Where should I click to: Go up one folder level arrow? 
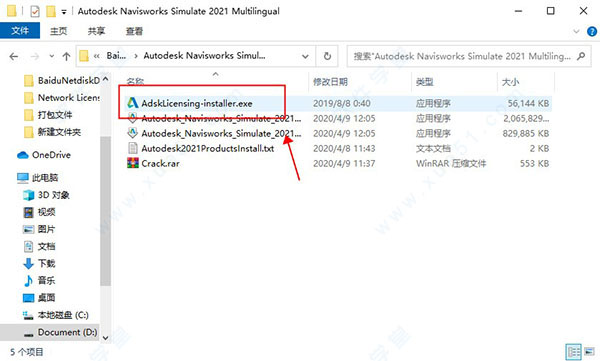[x=66, y=57]
